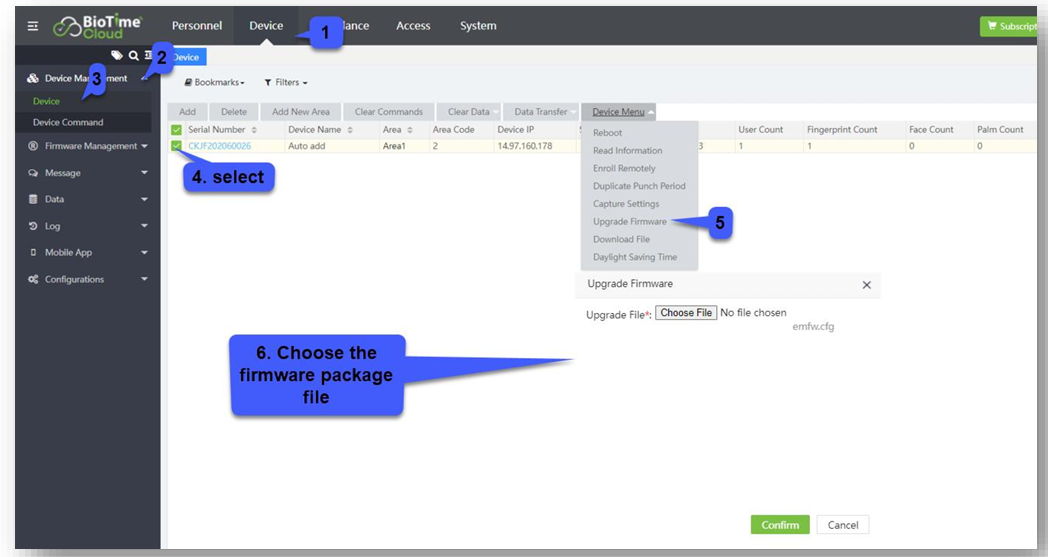
Task: Click the Configurations gears icon
Action: click(33, 279)
